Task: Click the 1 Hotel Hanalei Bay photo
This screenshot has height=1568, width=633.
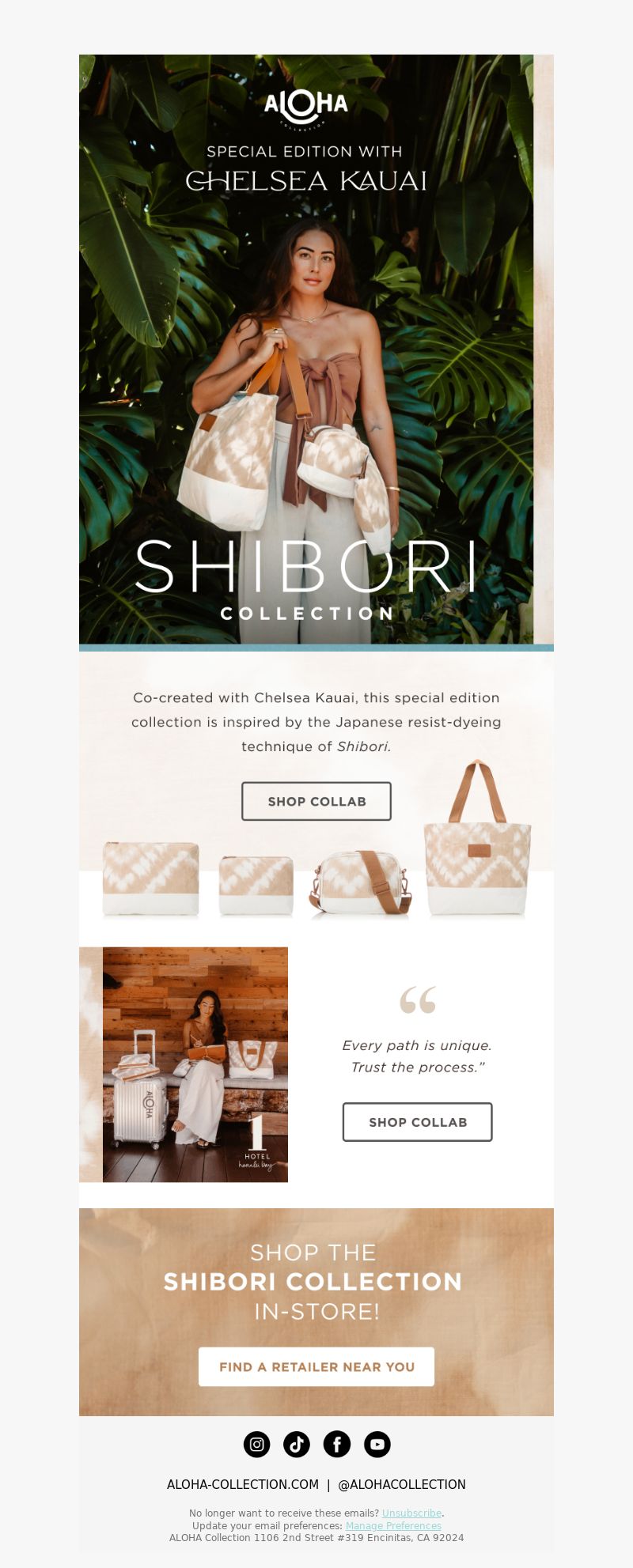Action: point(195,1064)
